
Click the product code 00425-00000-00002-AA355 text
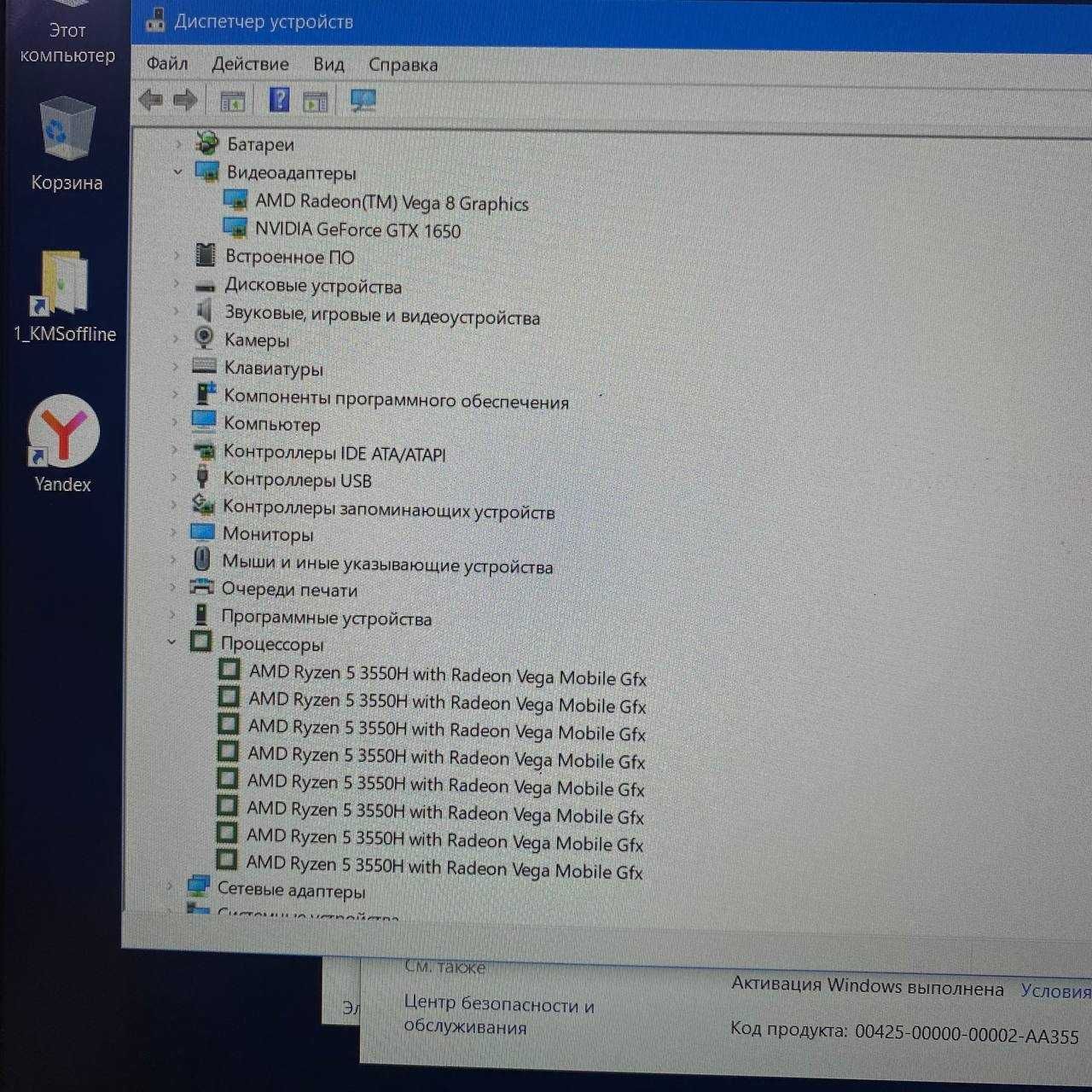point(967,1034)
